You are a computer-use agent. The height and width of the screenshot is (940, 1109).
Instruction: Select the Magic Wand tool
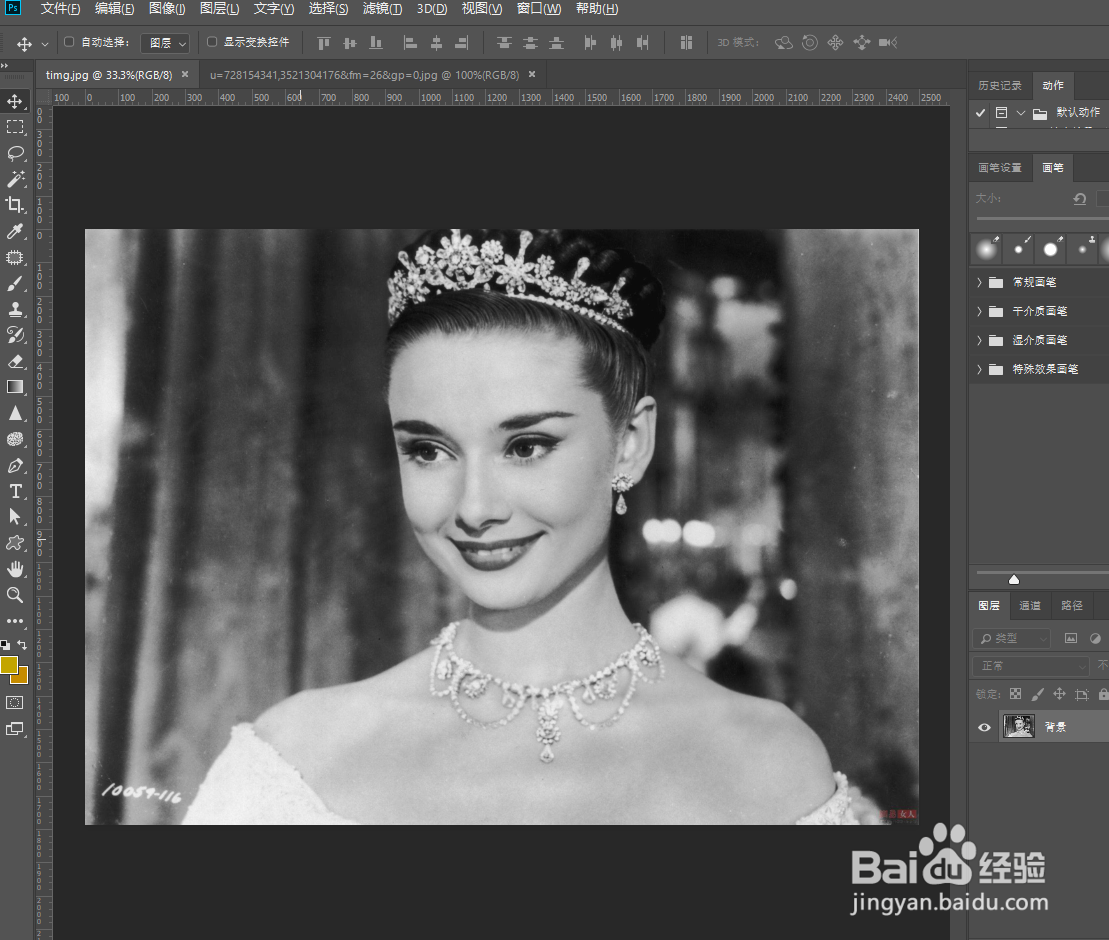(15, 179)
